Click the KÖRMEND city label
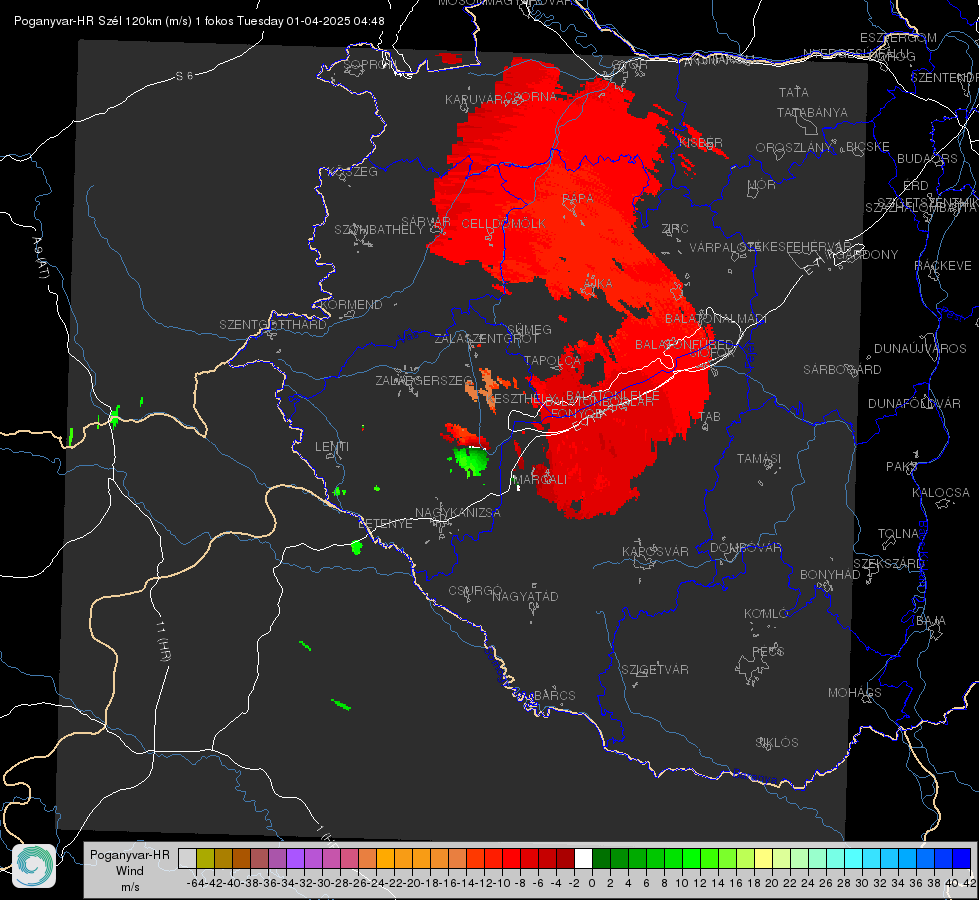This screenshot has height=900, width=979. [x=352, y=305]
